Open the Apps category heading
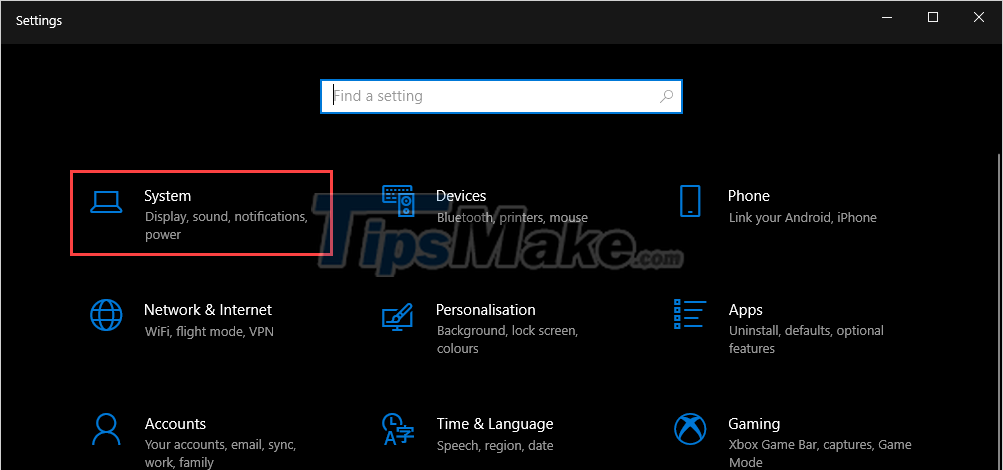The width and height of the screenshot is (1003, 470). (745, 310)
